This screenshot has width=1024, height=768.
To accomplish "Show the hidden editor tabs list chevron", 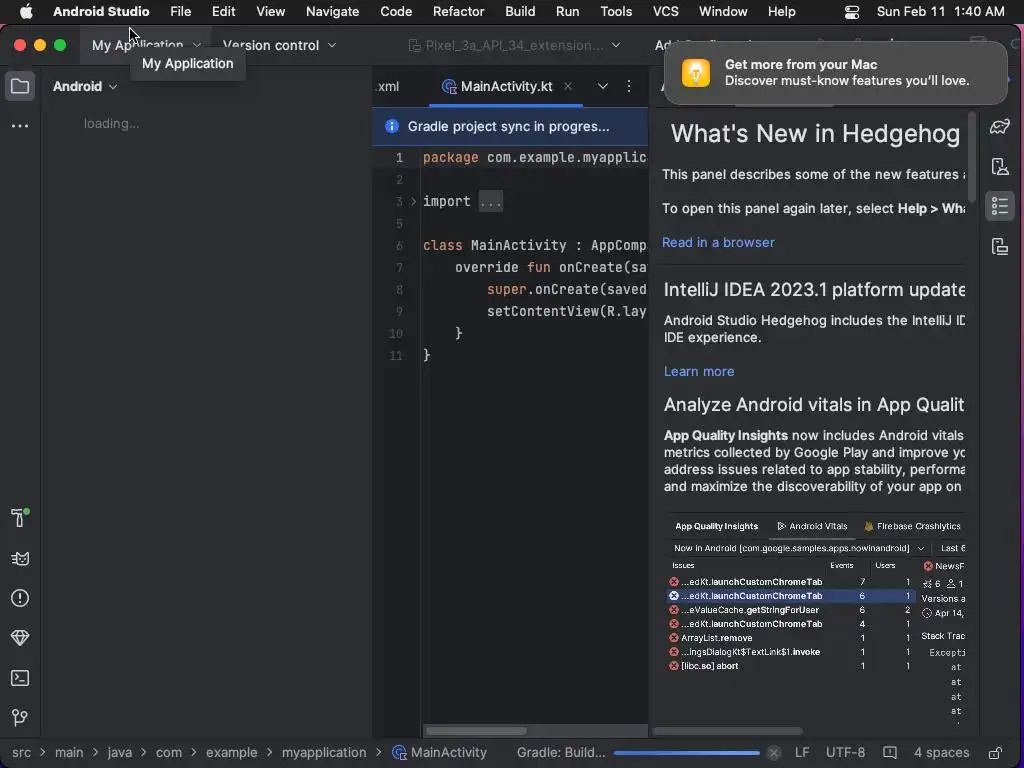I will point(603,86).
